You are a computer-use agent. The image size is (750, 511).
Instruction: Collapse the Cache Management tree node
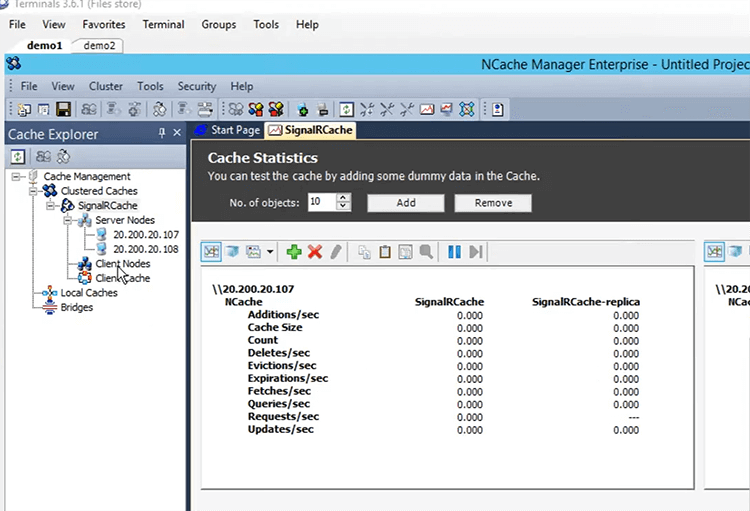pyautogui.click(x=16, y=177)
